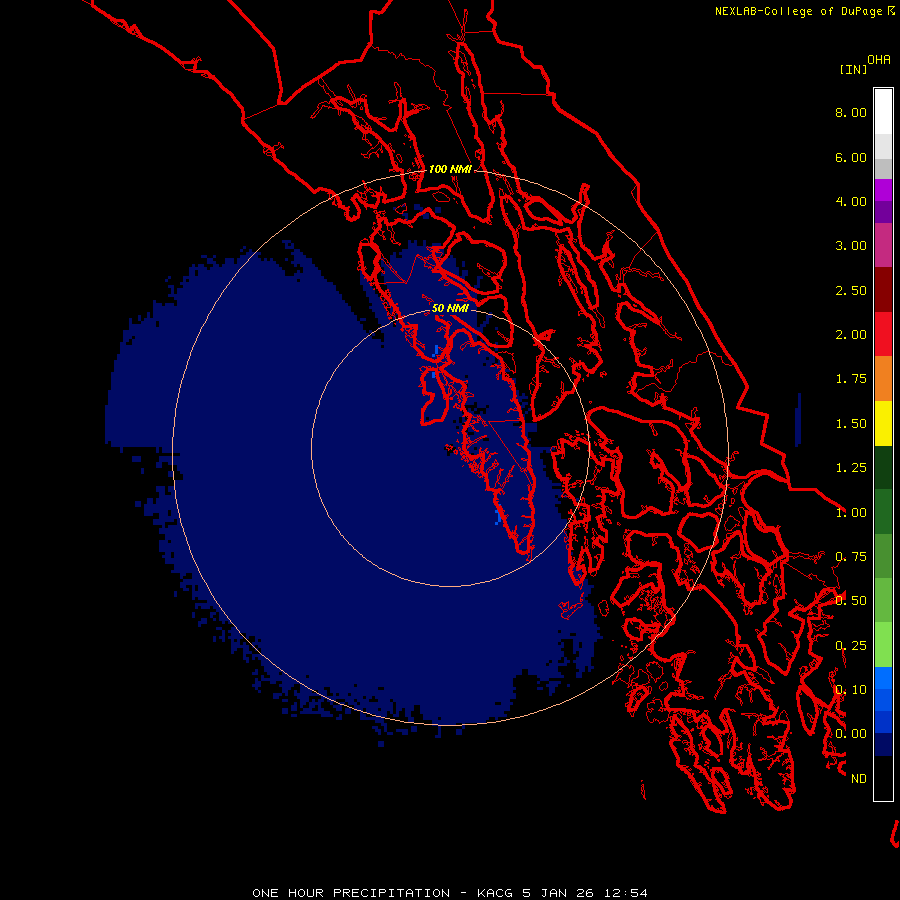Click the 0.75 legend value

click(851, 557)
